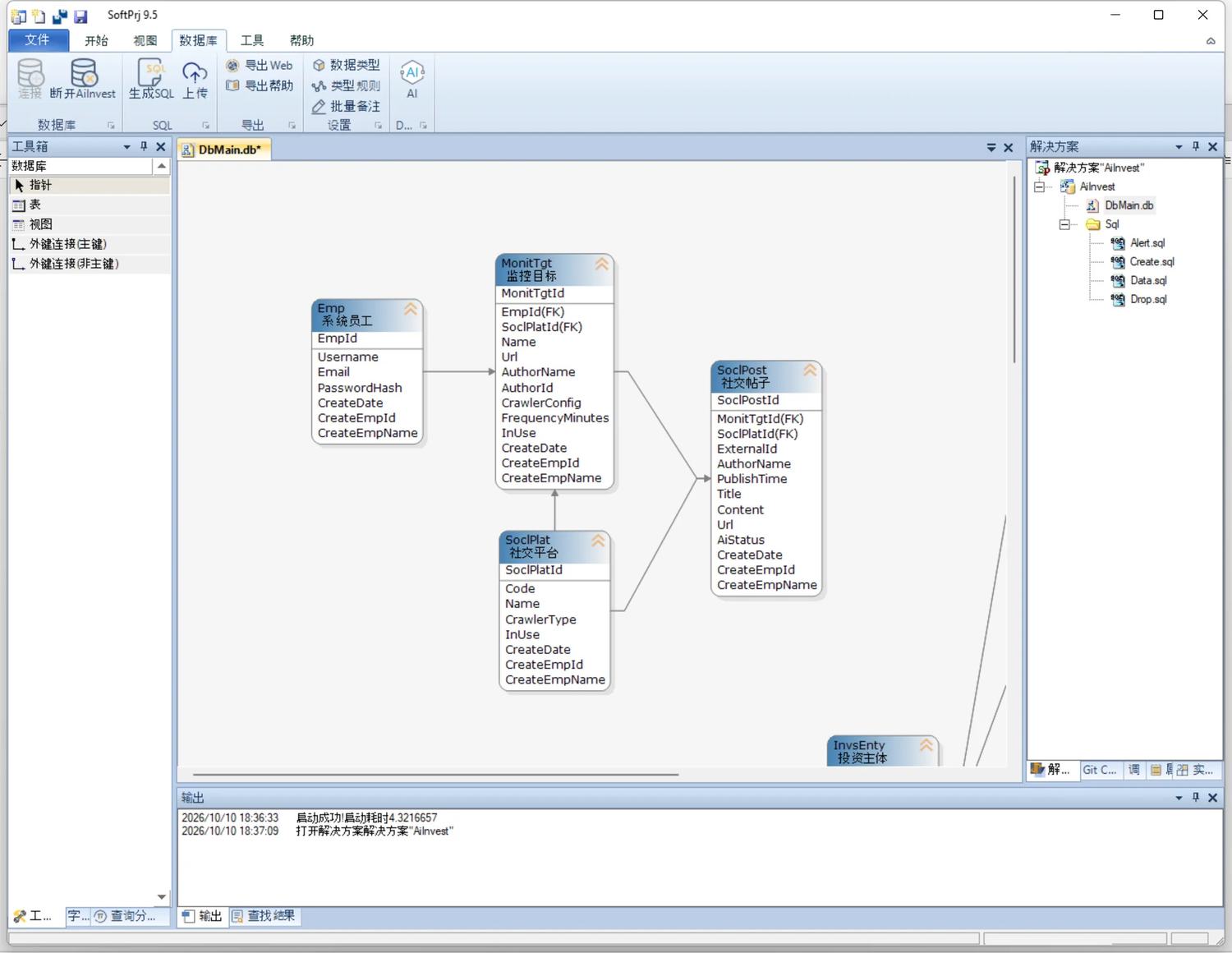Select the 指针 pointer tool

(x=90, y=186)
